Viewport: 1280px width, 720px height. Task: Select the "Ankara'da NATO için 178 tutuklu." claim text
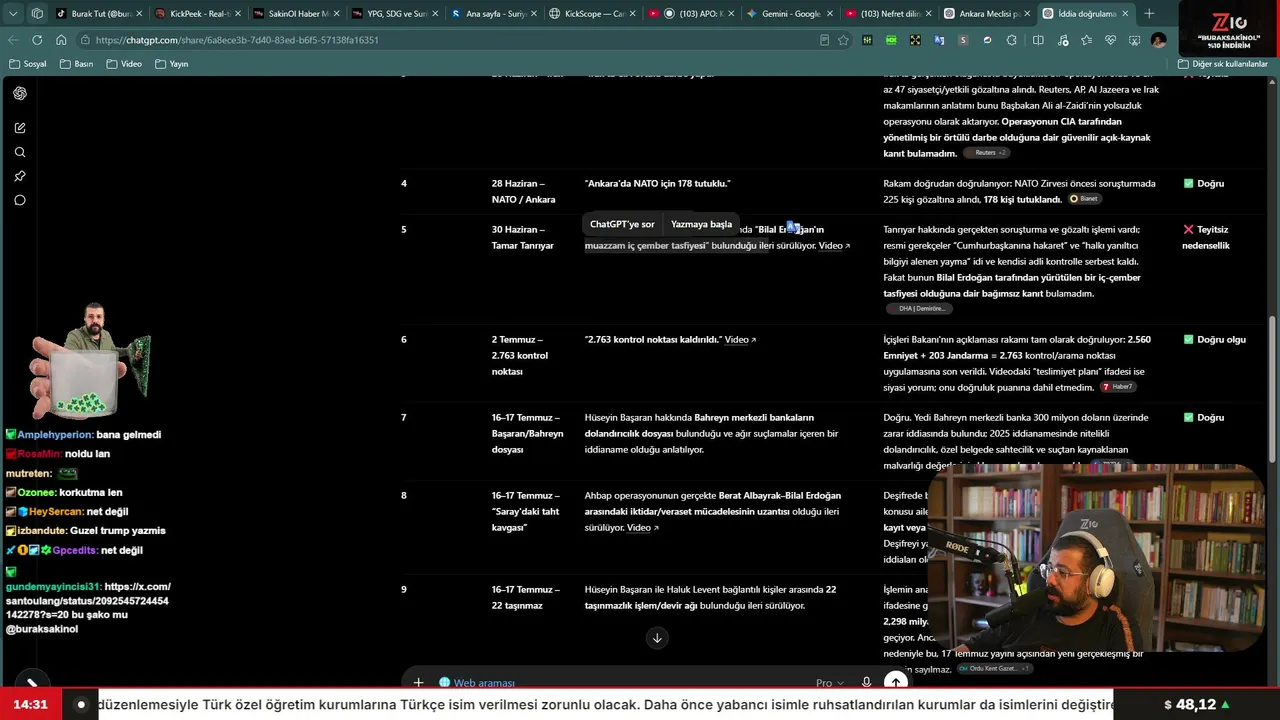tap(658, 184)
